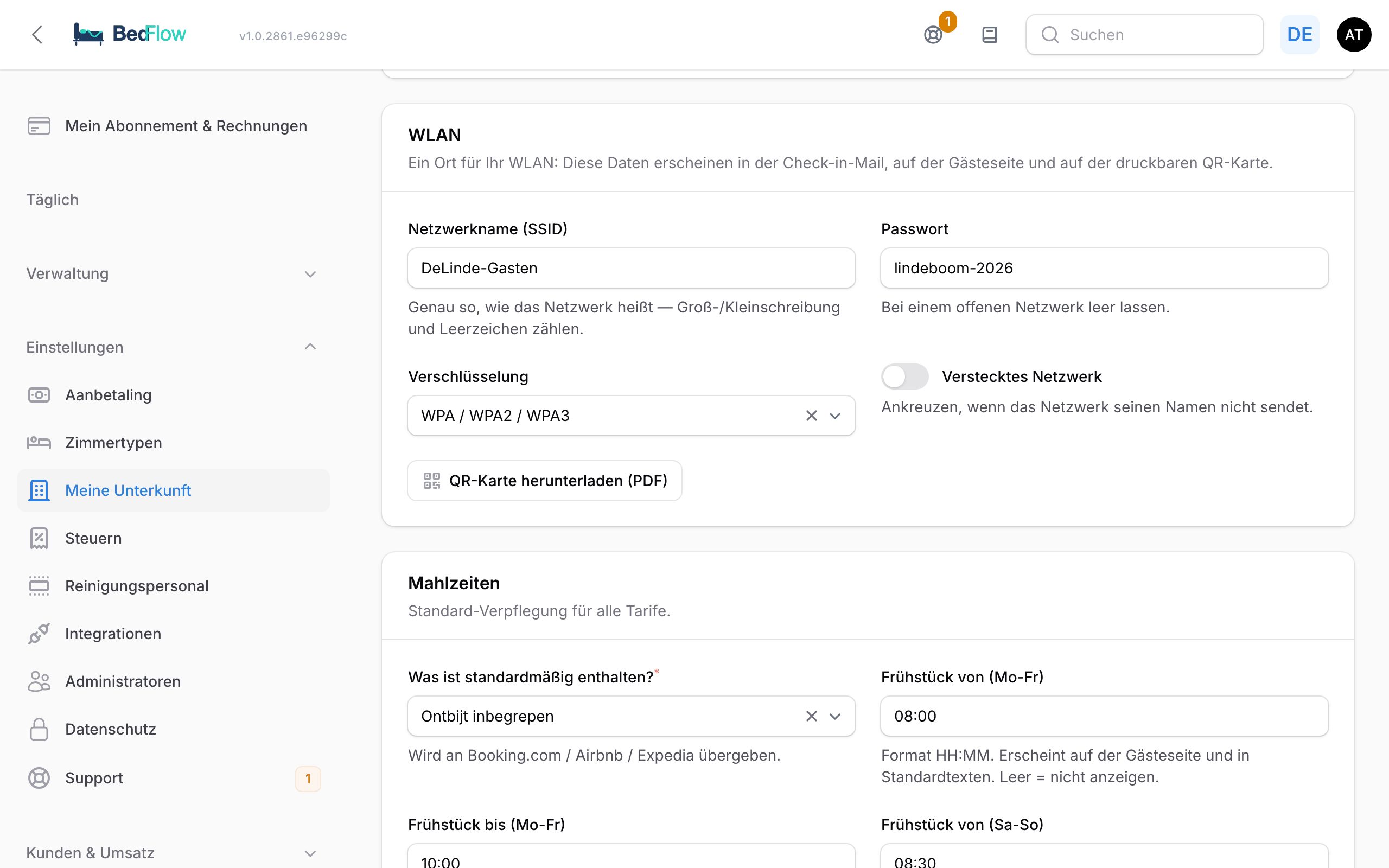Click the Meine Unterkunft building icon

tap(39, 490)
